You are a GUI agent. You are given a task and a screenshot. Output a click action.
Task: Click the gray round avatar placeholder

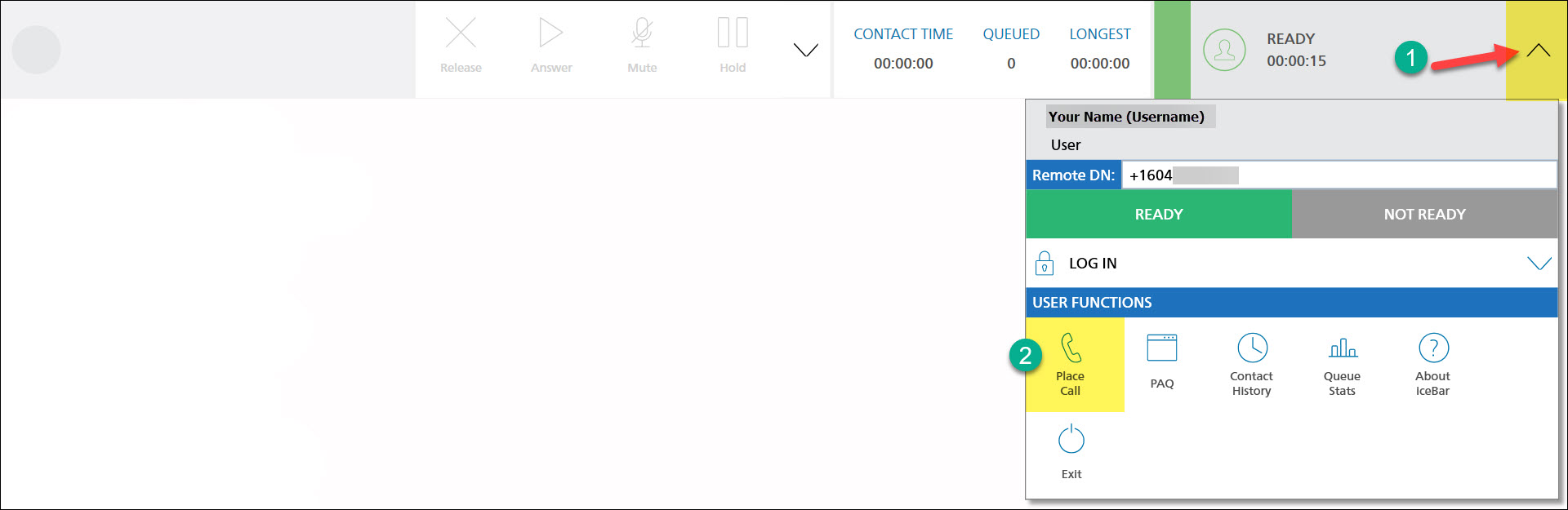click(x=37, y=50)
